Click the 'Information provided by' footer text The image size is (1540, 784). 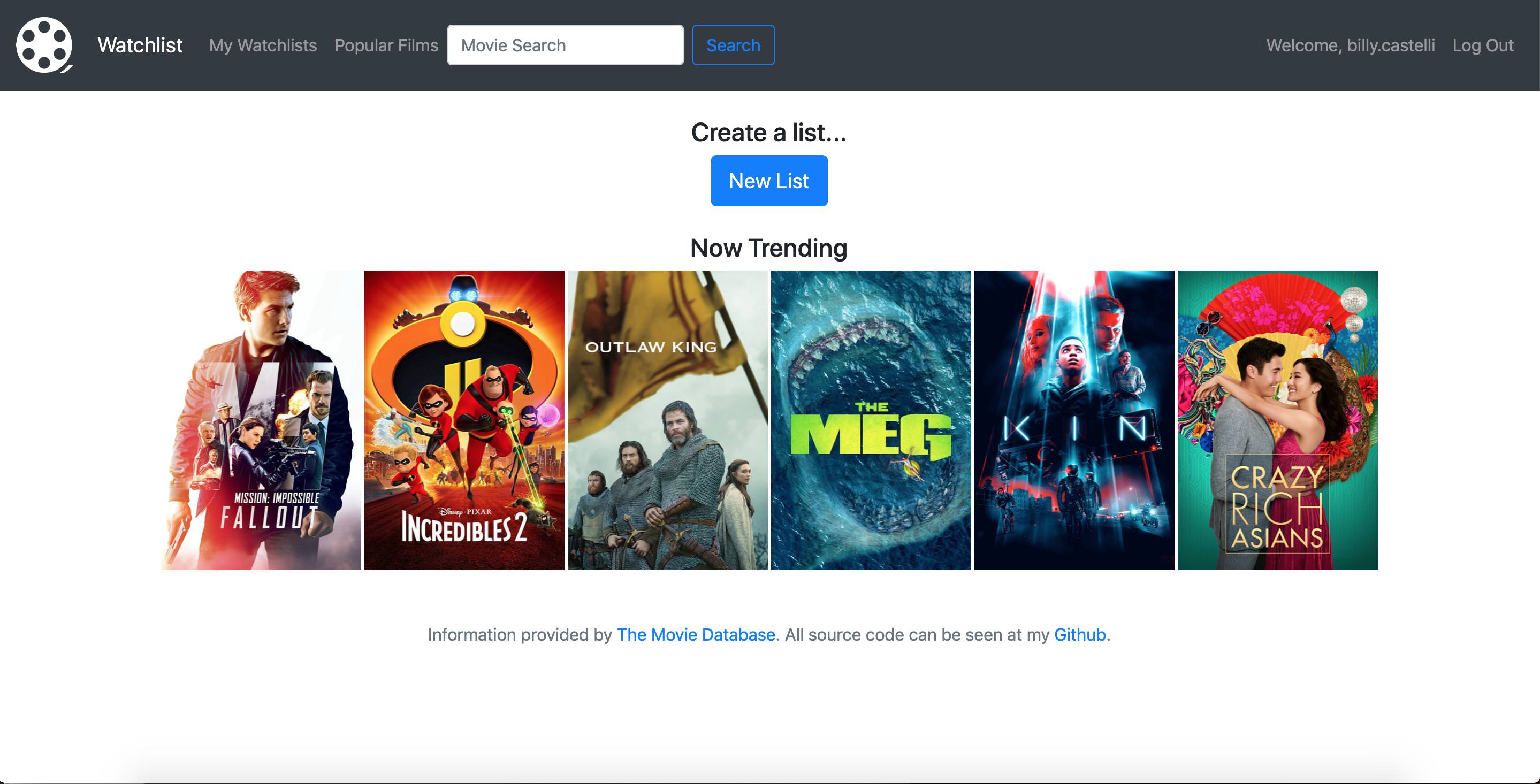[520, 635]
